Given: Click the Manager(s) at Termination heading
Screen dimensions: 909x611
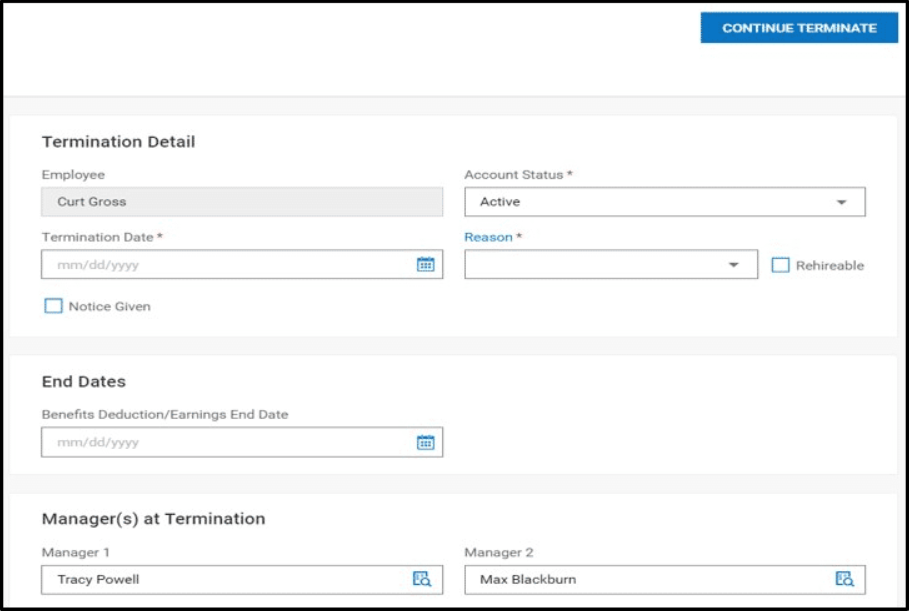Looking at the screenshot, I should 154,519.
